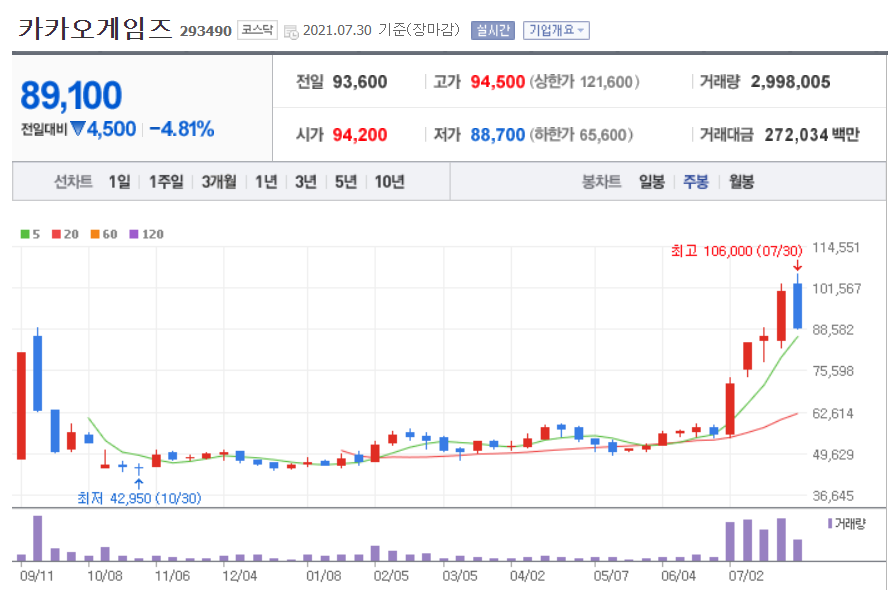
Task: Select the 5년 line chart tab
Action: [x=346, y=182]
